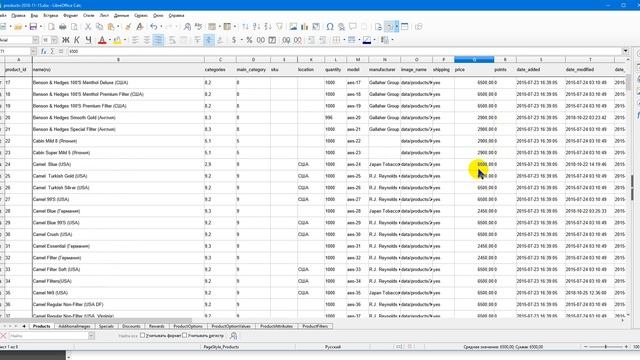Open the font color dropdown arrow
The image size is (640, 360).
coord(110,40)
